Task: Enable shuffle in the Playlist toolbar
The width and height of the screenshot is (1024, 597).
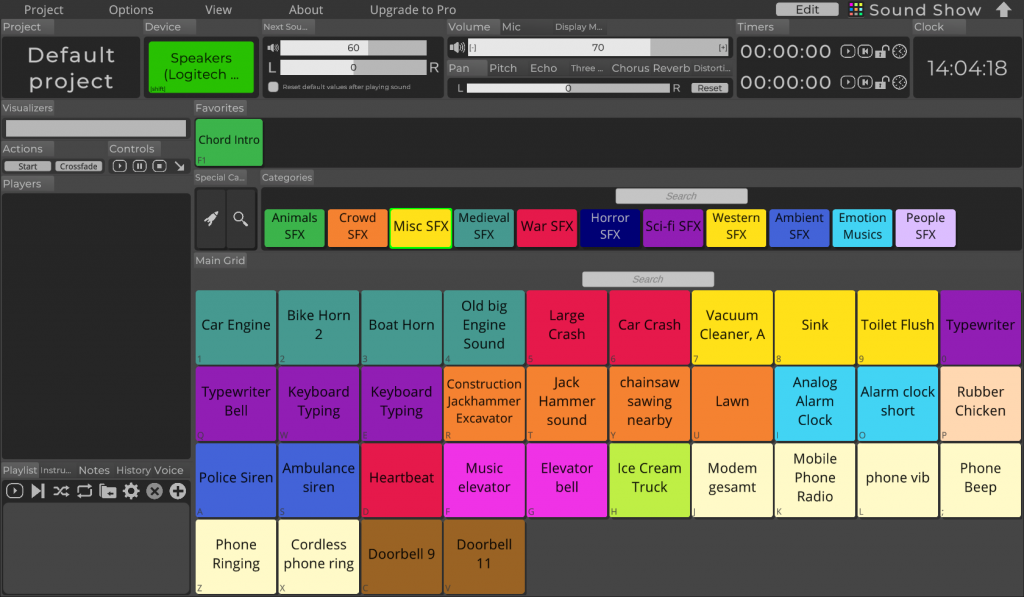Action: 60,491
